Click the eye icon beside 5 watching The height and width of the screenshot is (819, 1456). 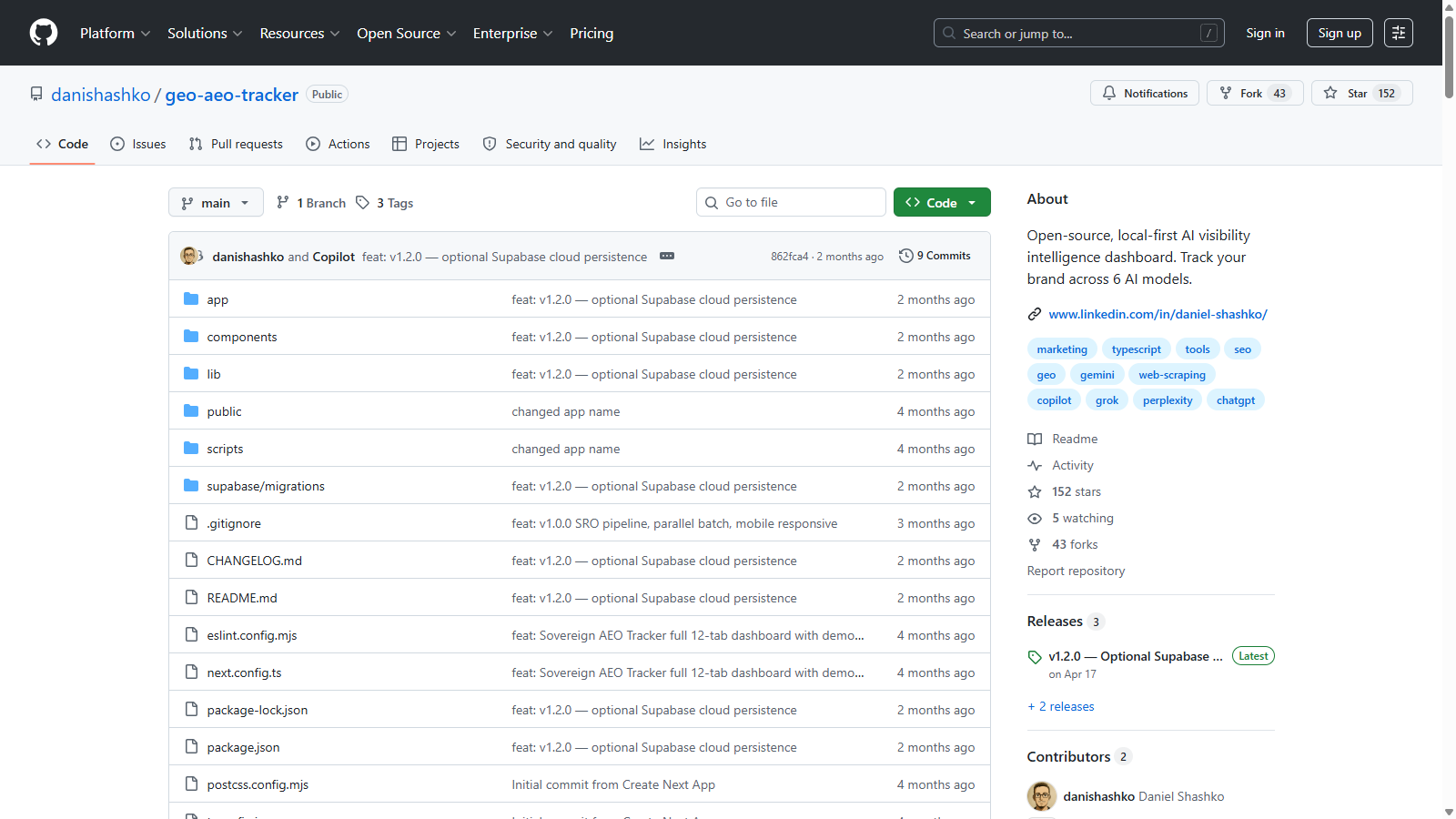click(x=1035, y=518)
